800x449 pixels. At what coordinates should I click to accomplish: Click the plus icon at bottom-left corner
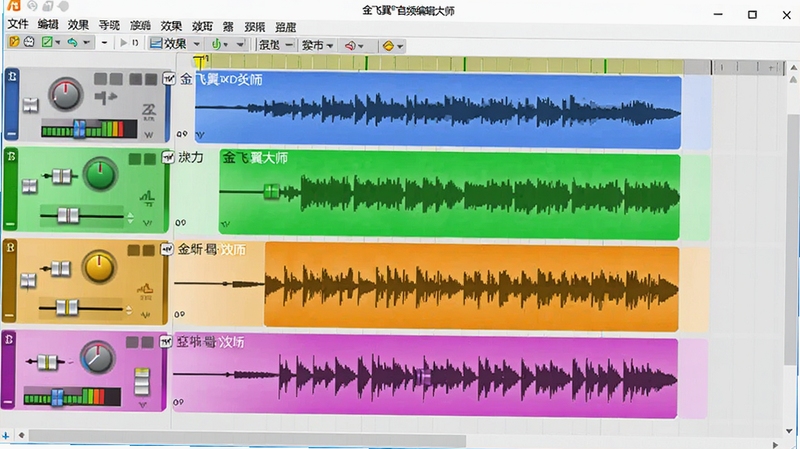tap(6, 435)
